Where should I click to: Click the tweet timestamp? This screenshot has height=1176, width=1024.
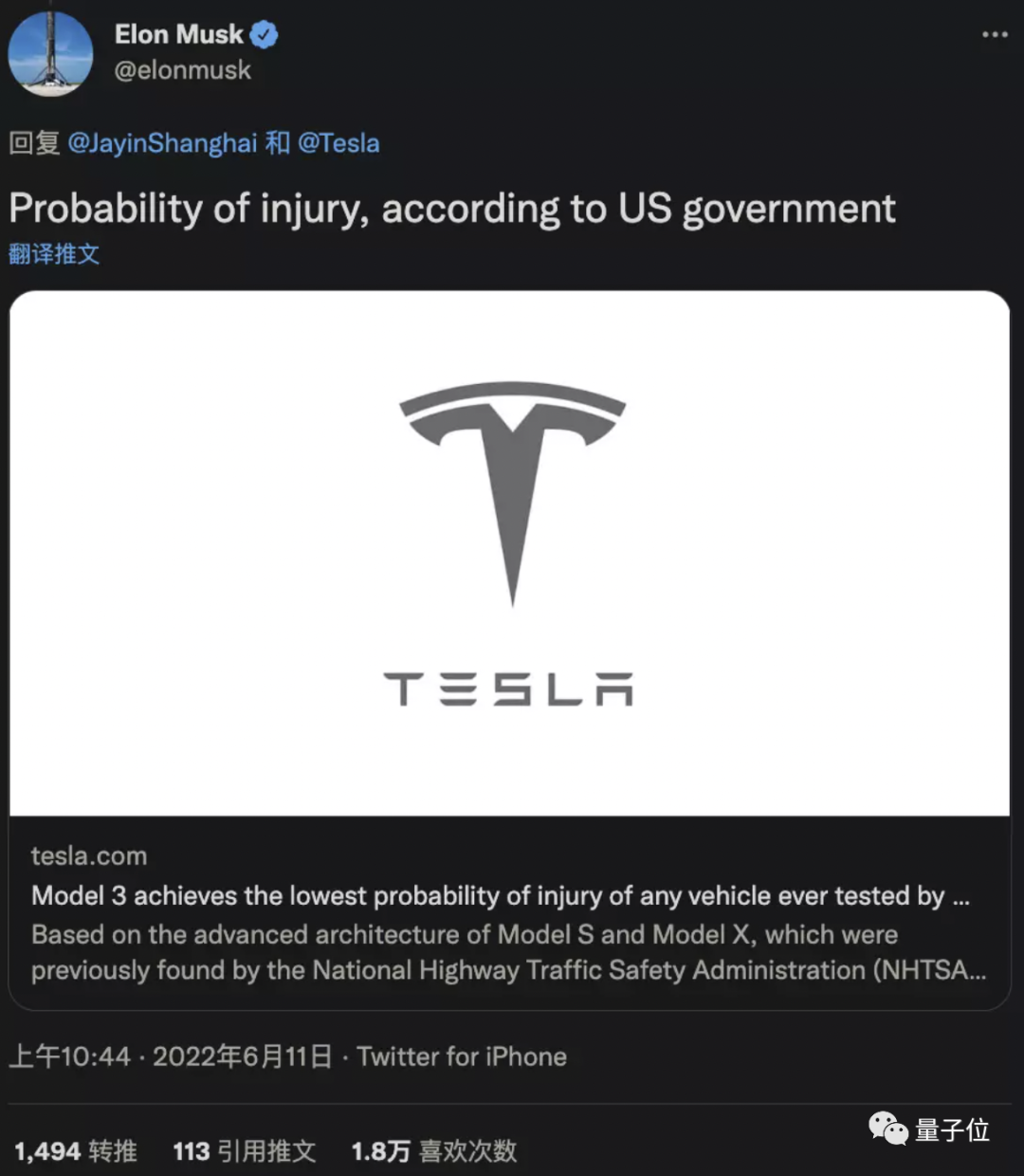pyautogui.click(x=171, y=1056)
